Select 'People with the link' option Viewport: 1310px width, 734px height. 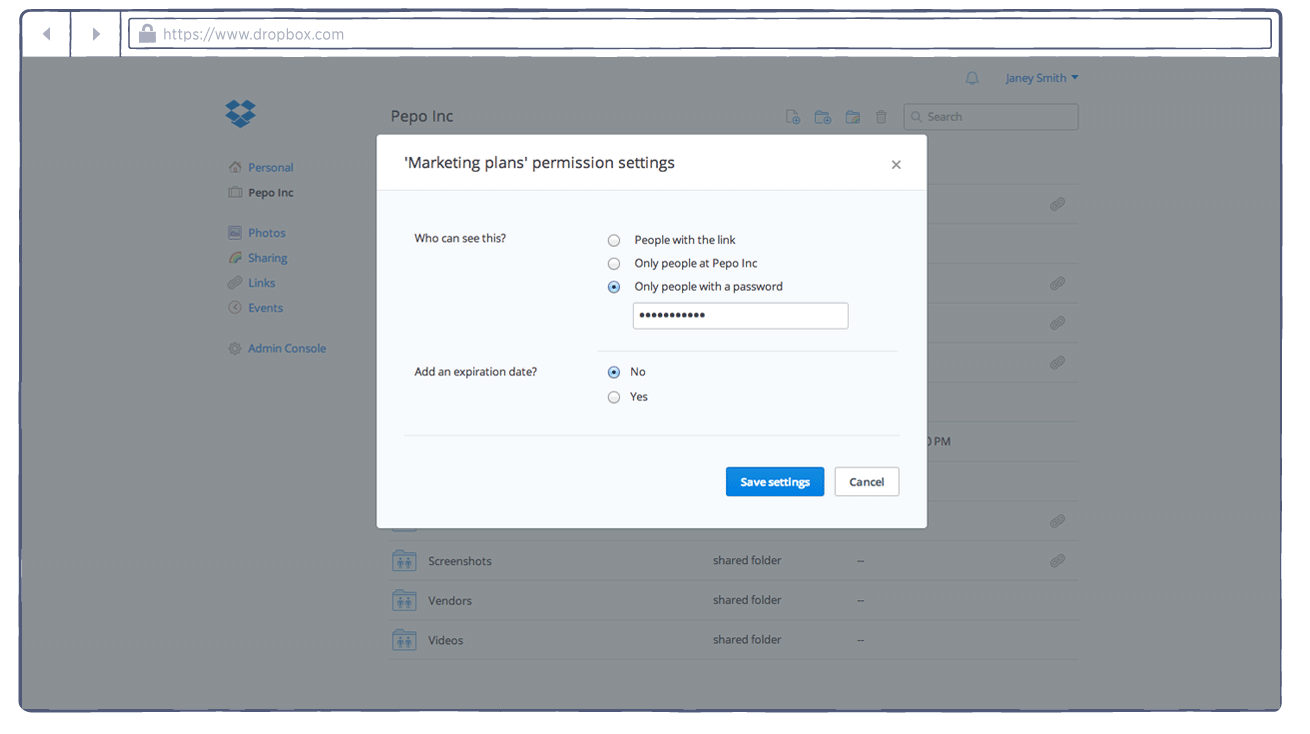[613, 240]
